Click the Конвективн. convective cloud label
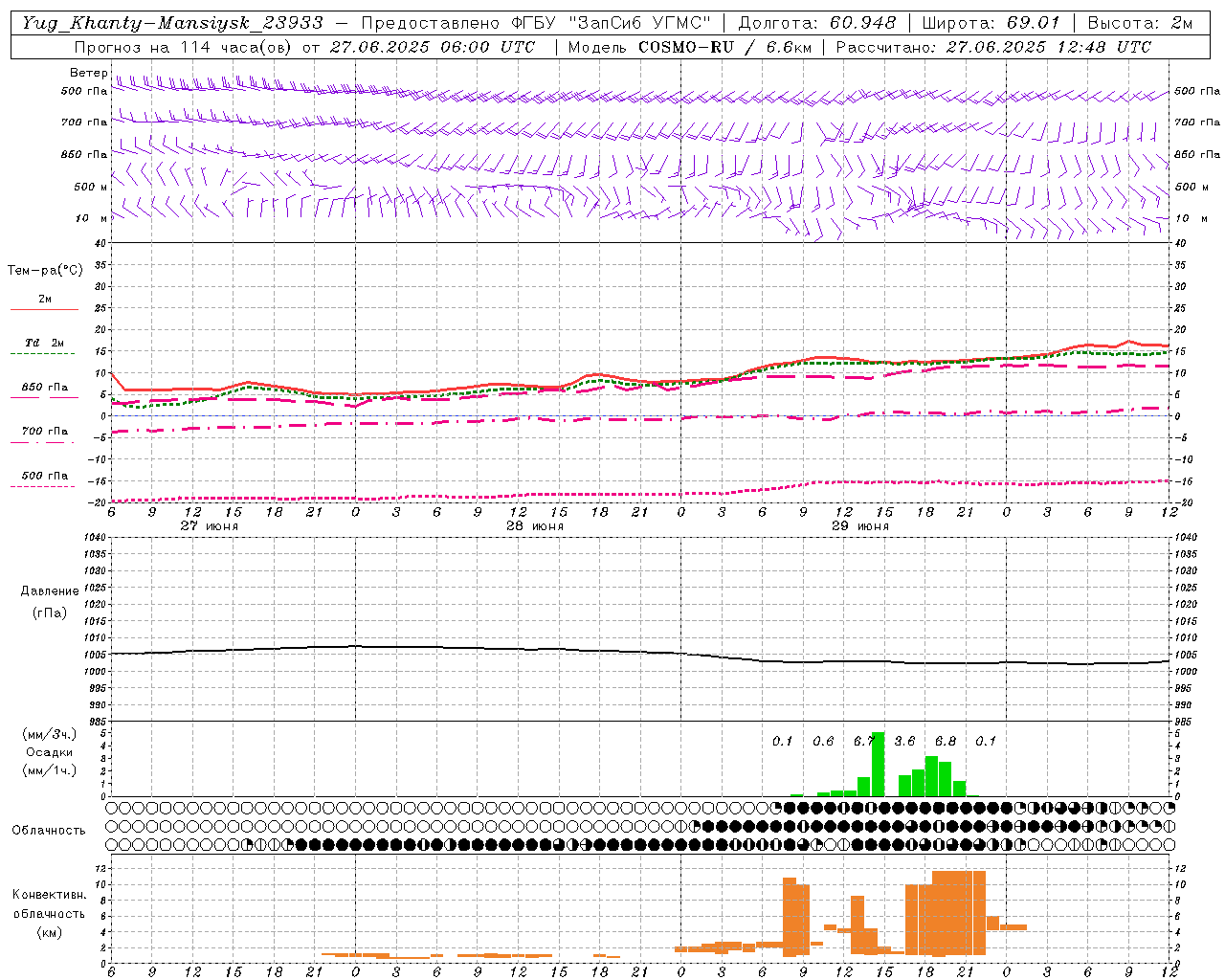The width and height of the screenshot is (1225, 980). (x=49, y=895)
